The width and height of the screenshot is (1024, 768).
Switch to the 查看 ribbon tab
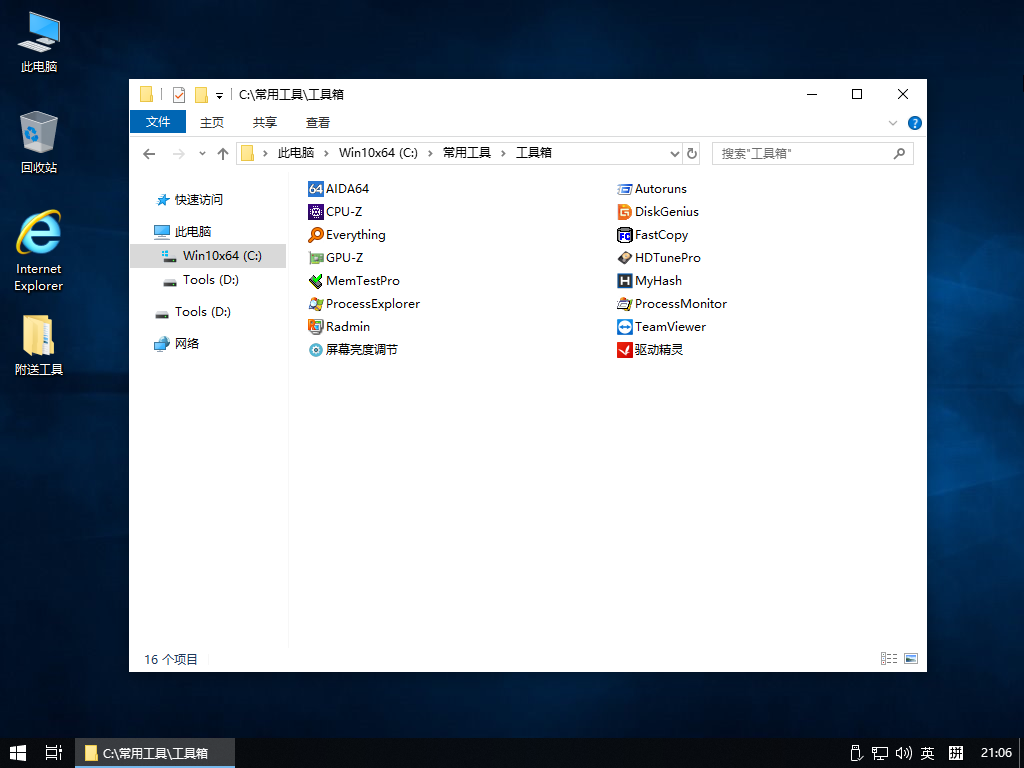[x=317, y=122]
